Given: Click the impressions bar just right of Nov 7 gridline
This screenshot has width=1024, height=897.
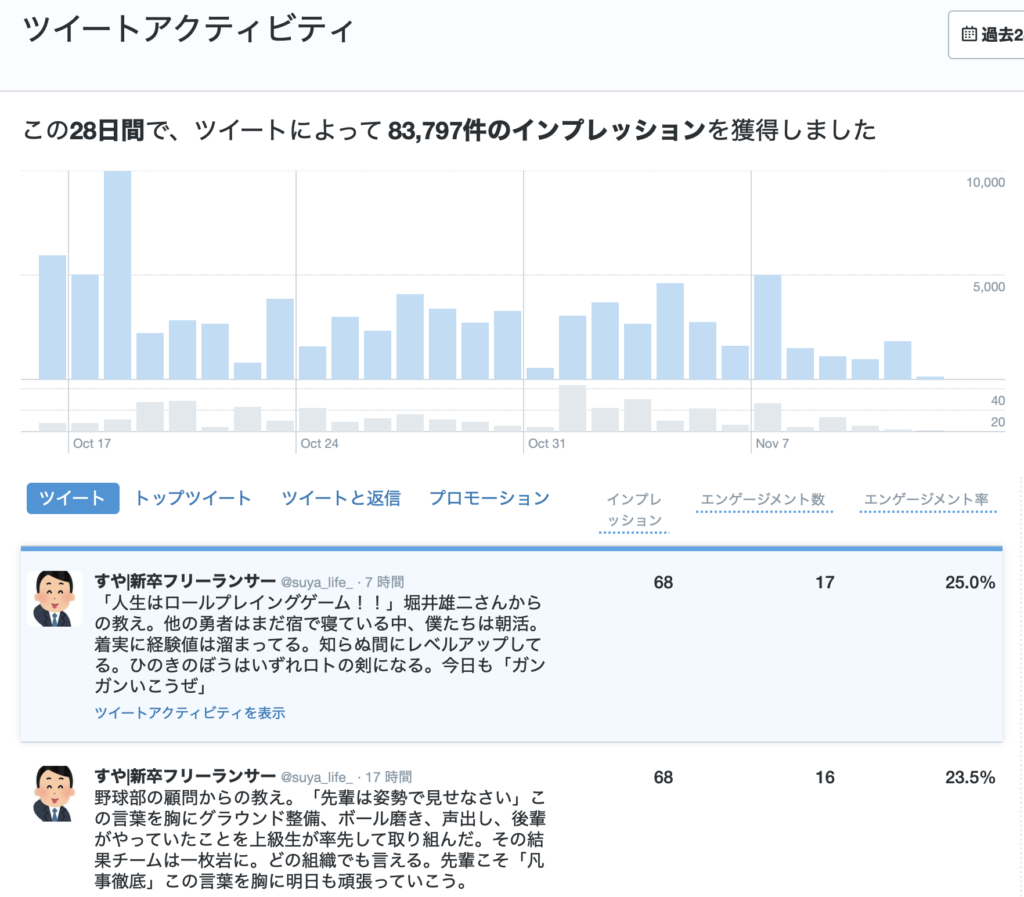Looking at the screenshot, I should coord(767,327).
